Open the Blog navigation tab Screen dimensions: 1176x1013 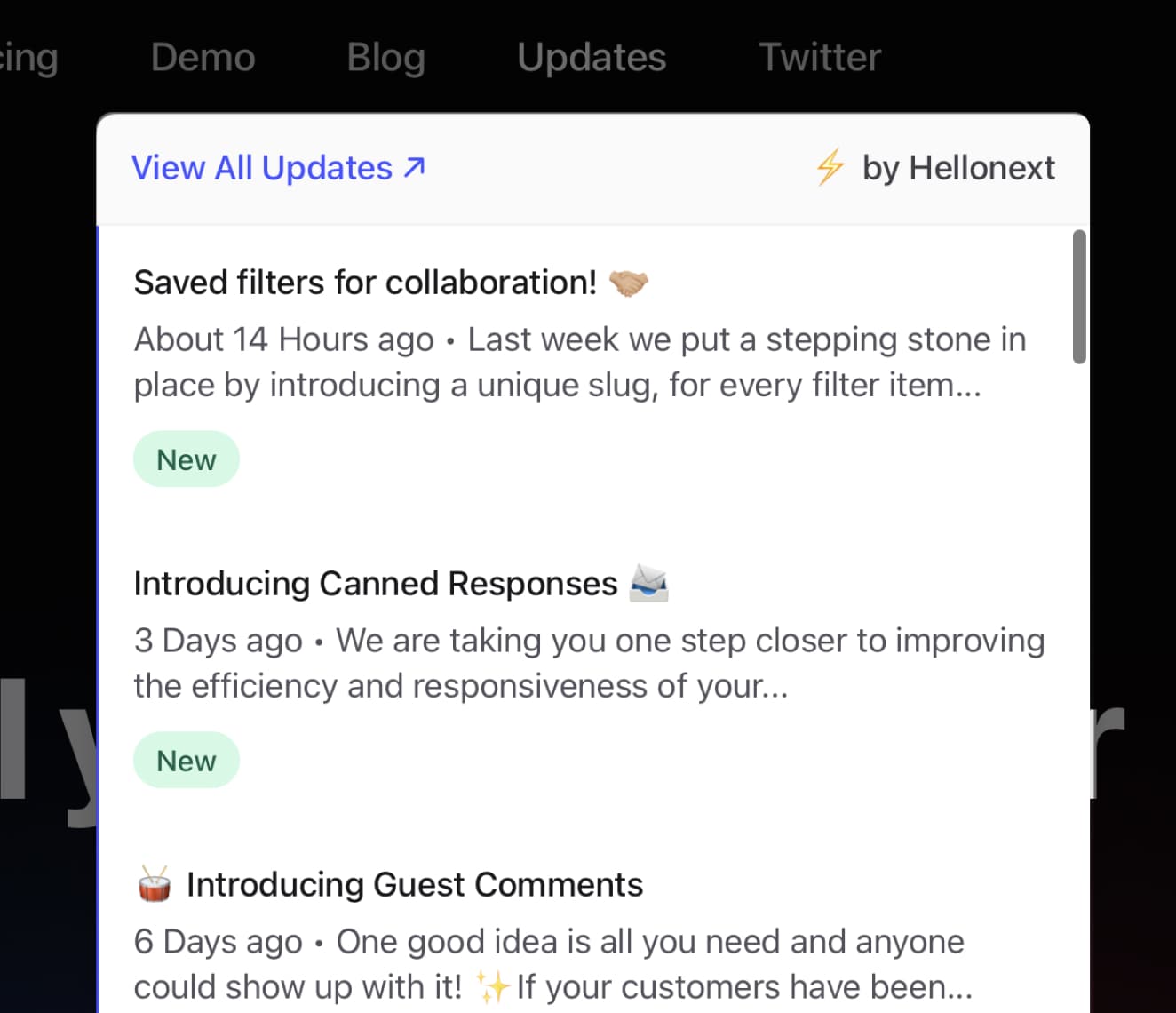pyautogui.click(x=385, y=56)
